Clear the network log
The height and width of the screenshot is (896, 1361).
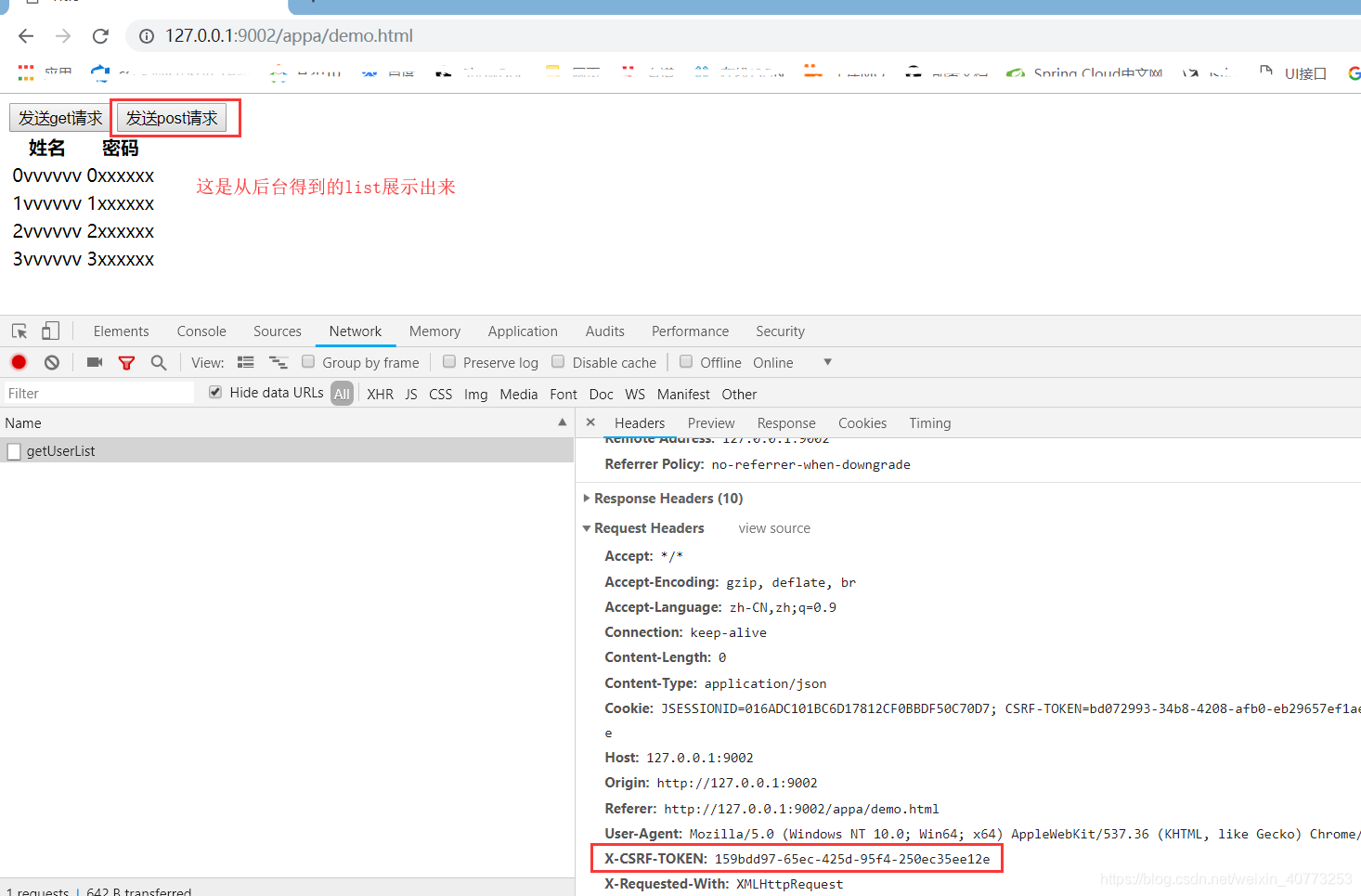[x=51, y=362]
